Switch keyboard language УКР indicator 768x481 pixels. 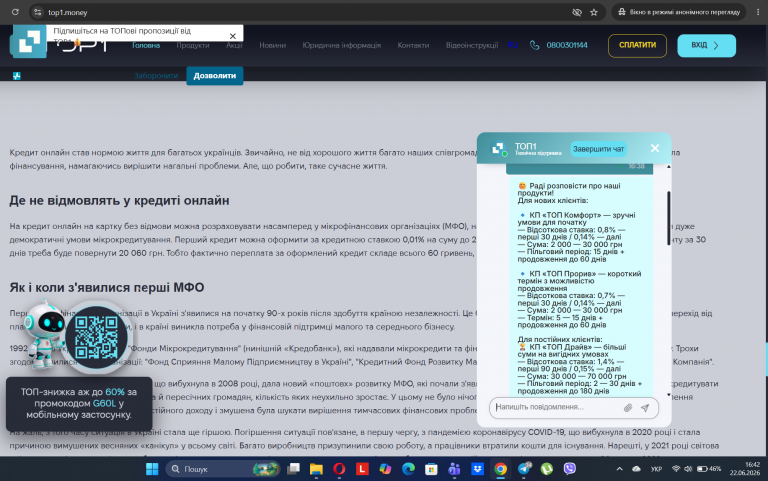coord(656,469)
